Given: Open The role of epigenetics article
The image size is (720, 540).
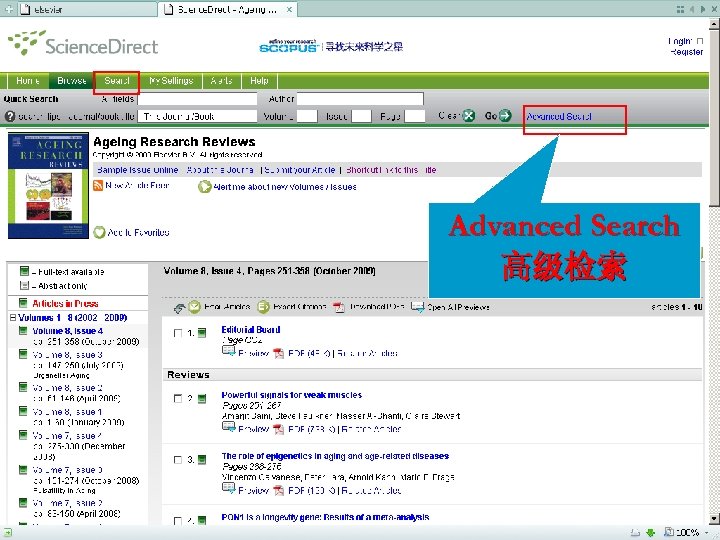Looking at the screenshot, I should 335,456.
